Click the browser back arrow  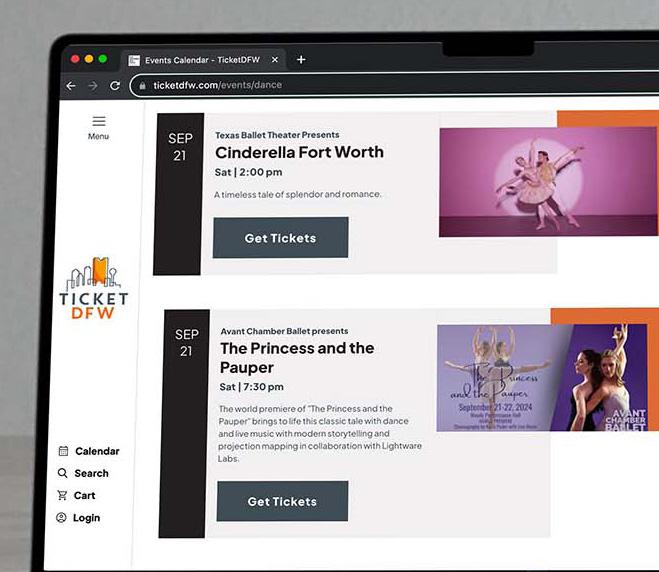(x=71, y=86)
